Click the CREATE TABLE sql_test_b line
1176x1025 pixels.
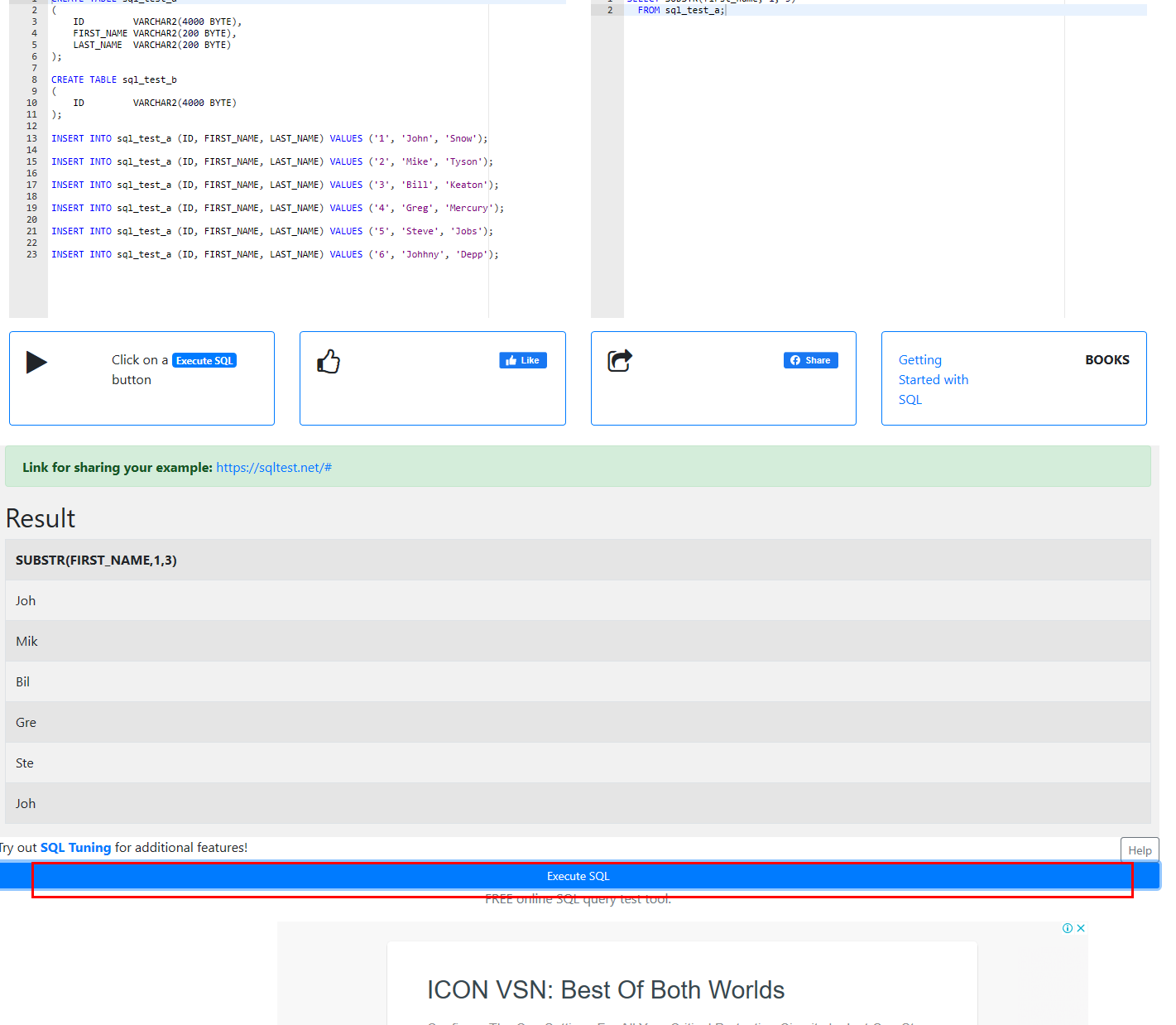[x=114, y=79]
